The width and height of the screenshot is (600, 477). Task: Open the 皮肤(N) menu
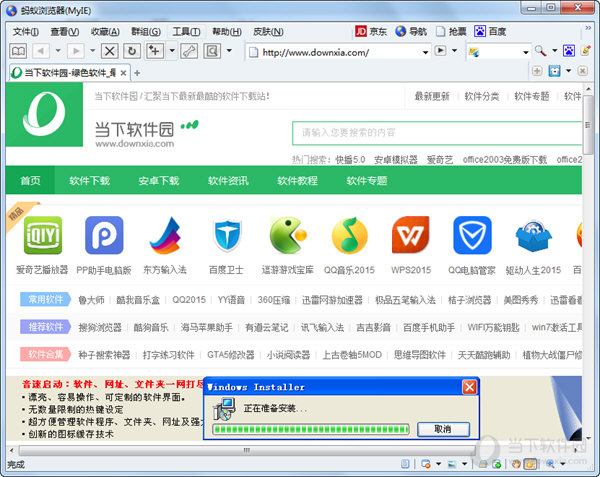(268, 32)
